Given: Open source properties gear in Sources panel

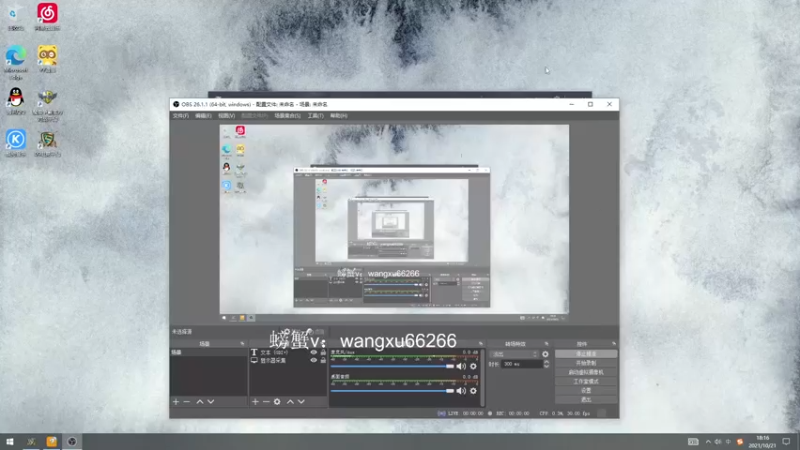Looking at the screenshot, I should pyautogui.click(x=277, y=402).
